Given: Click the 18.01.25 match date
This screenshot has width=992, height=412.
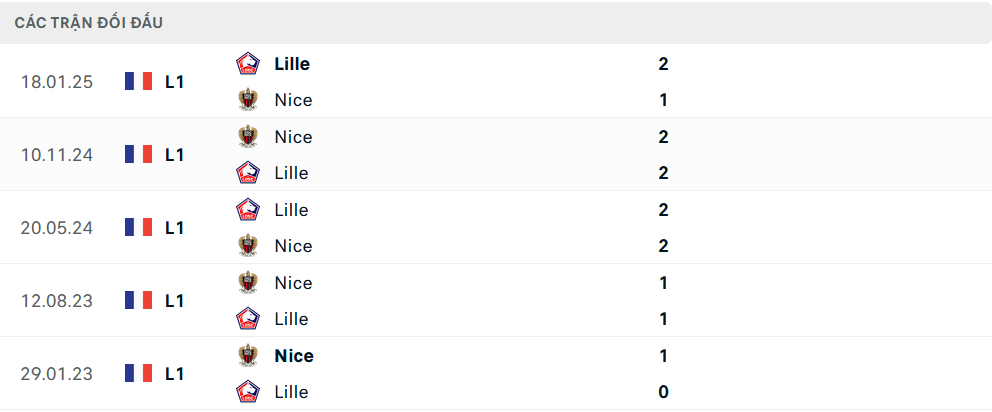Looking at the screenshot, I should click(57, 82).
